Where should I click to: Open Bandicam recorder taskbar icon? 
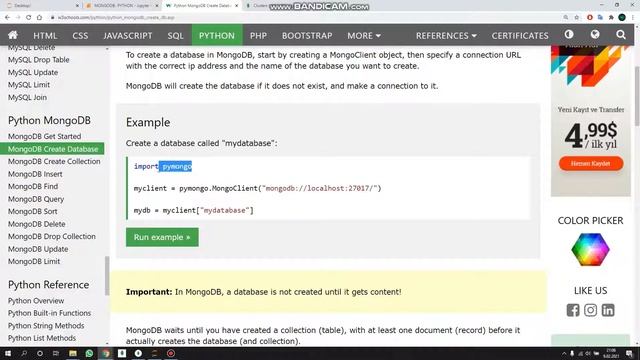171,353
